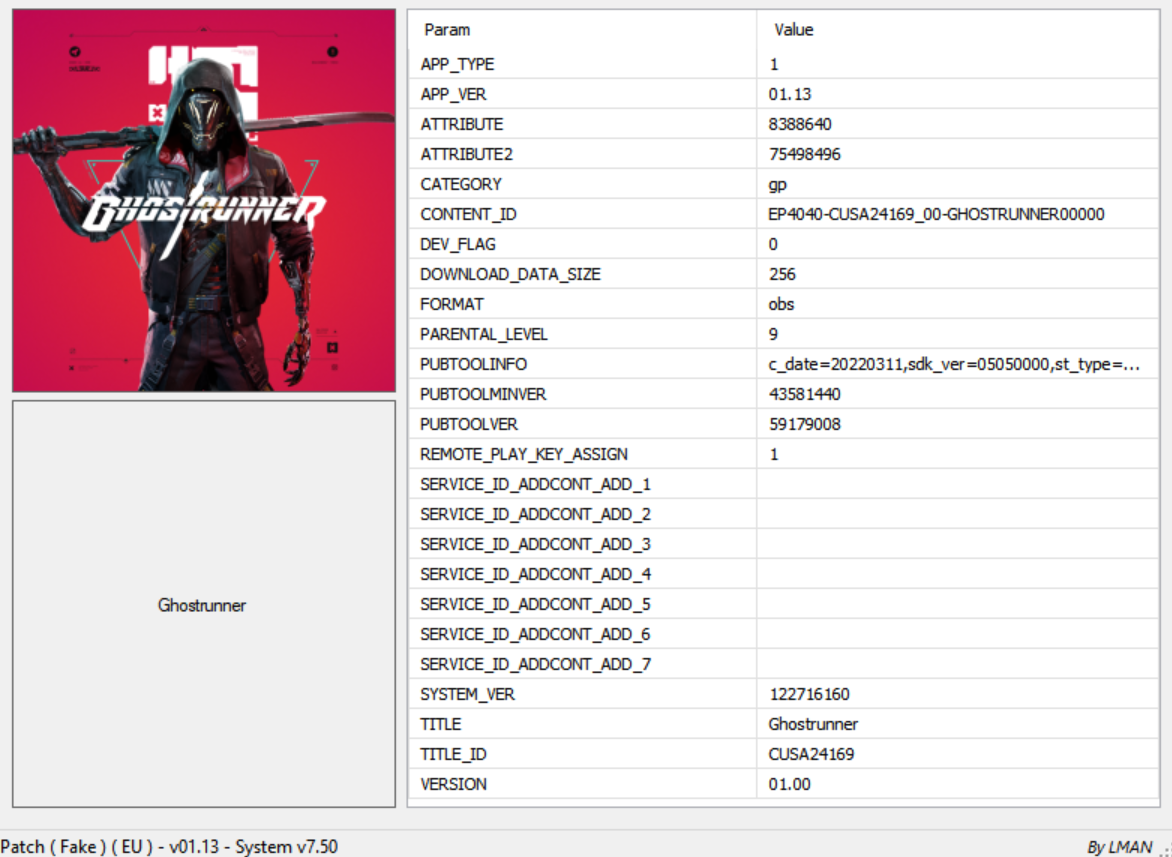Click the CATEGORY value gp

coord(777,185)
